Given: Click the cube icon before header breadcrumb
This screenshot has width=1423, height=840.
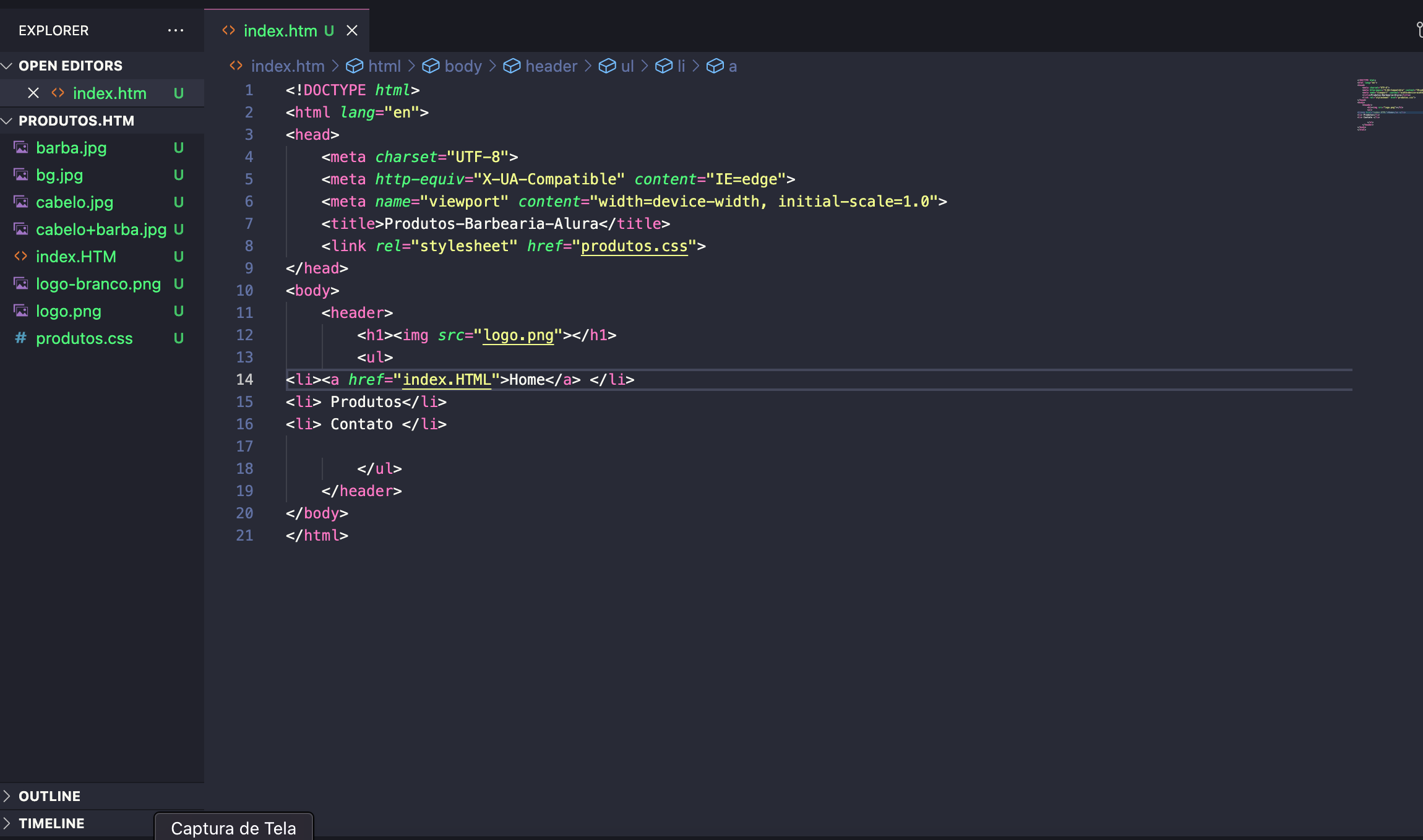Looking at the screenshot, I should pyautogui.click(x=512, y=66).
